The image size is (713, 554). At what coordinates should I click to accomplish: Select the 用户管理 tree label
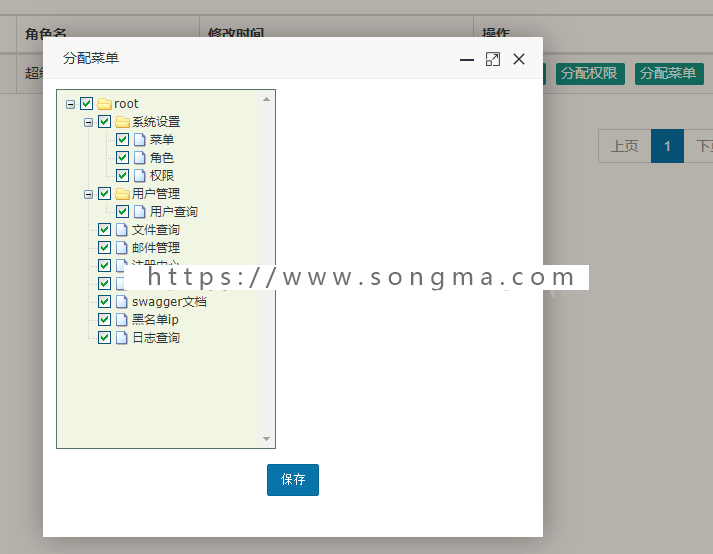click(156, 194)
